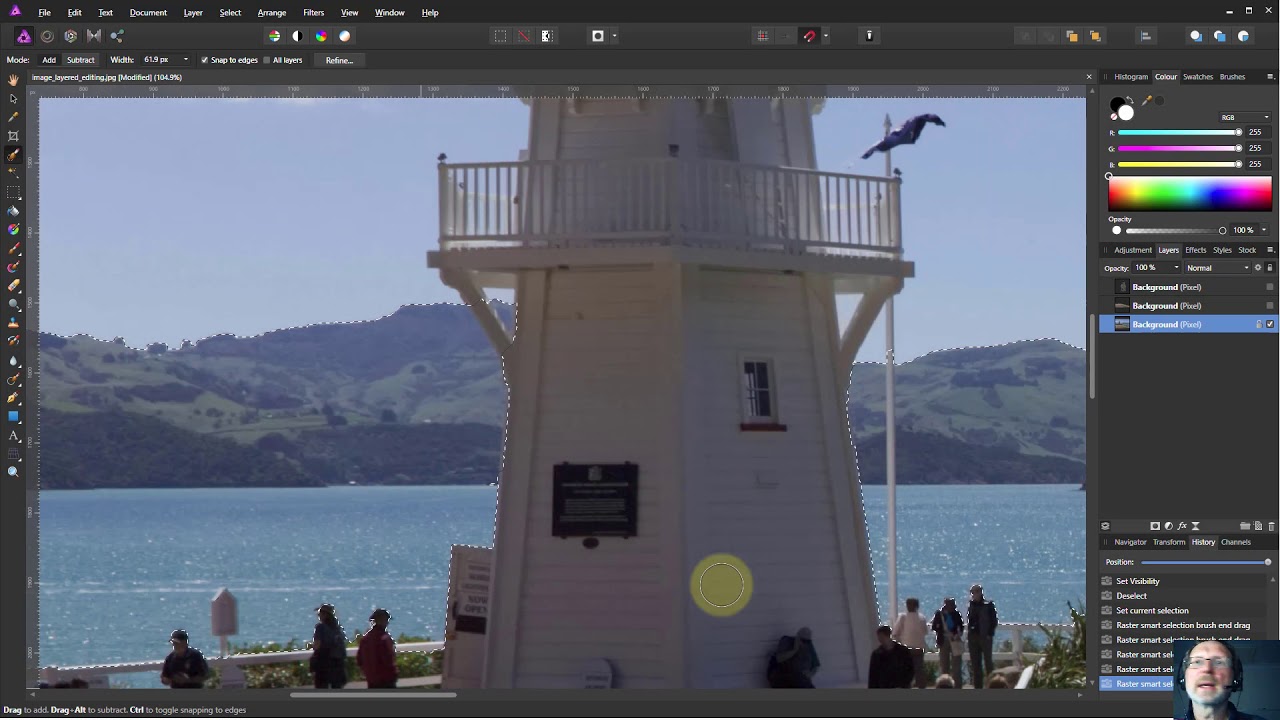
Task: Click the Invert Selection toolbar icon
Action: tap(547, 36)
